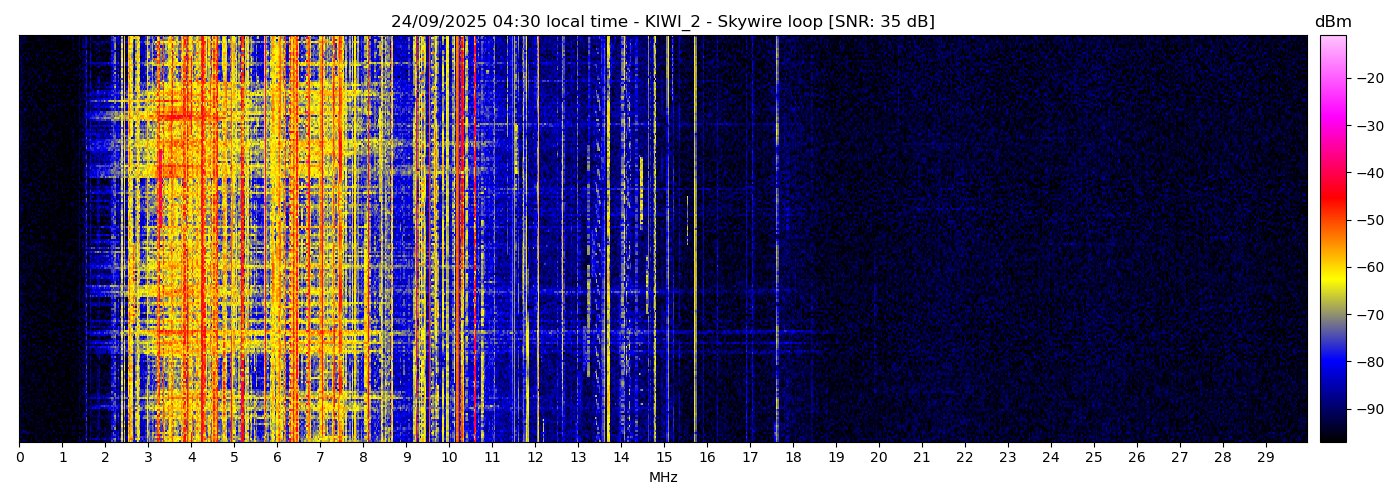Image resolution: width=1400 pixels, height=500 pixels.
Task: Click the 0 MHz x-axis tick label
Action: pos(19,458)
